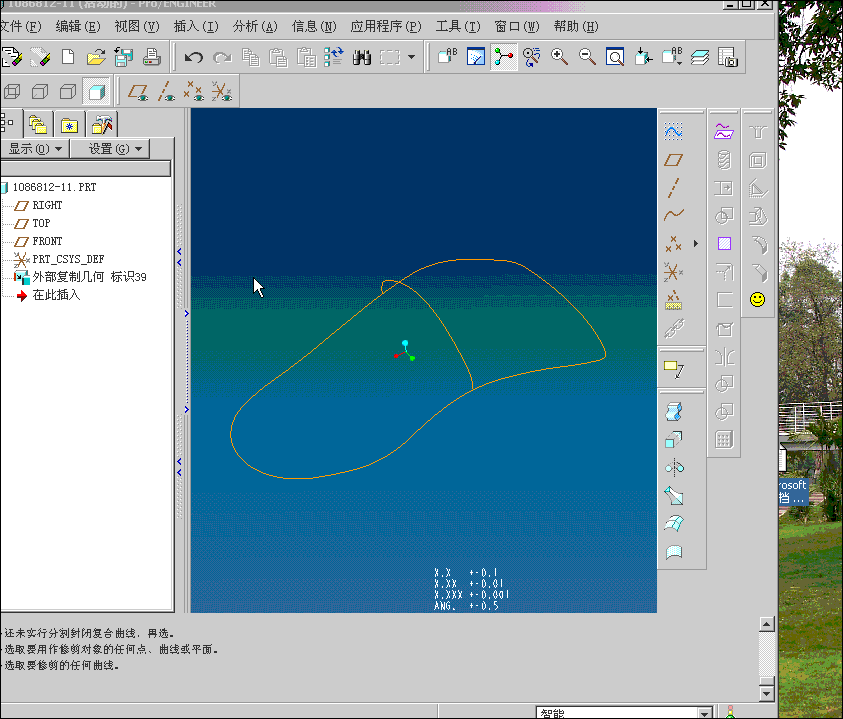Click the binoculars Find icon
The height and width of the screenshot is (719, 843).
(362, 57)
